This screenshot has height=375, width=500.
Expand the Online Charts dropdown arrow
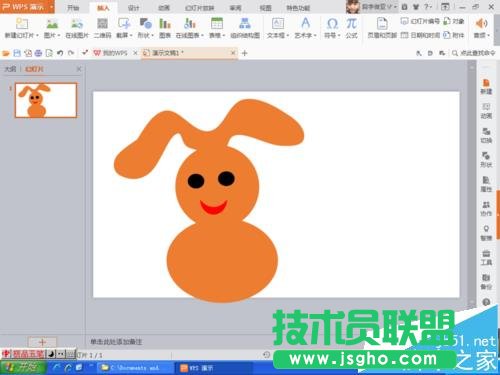tap(202, 35)
